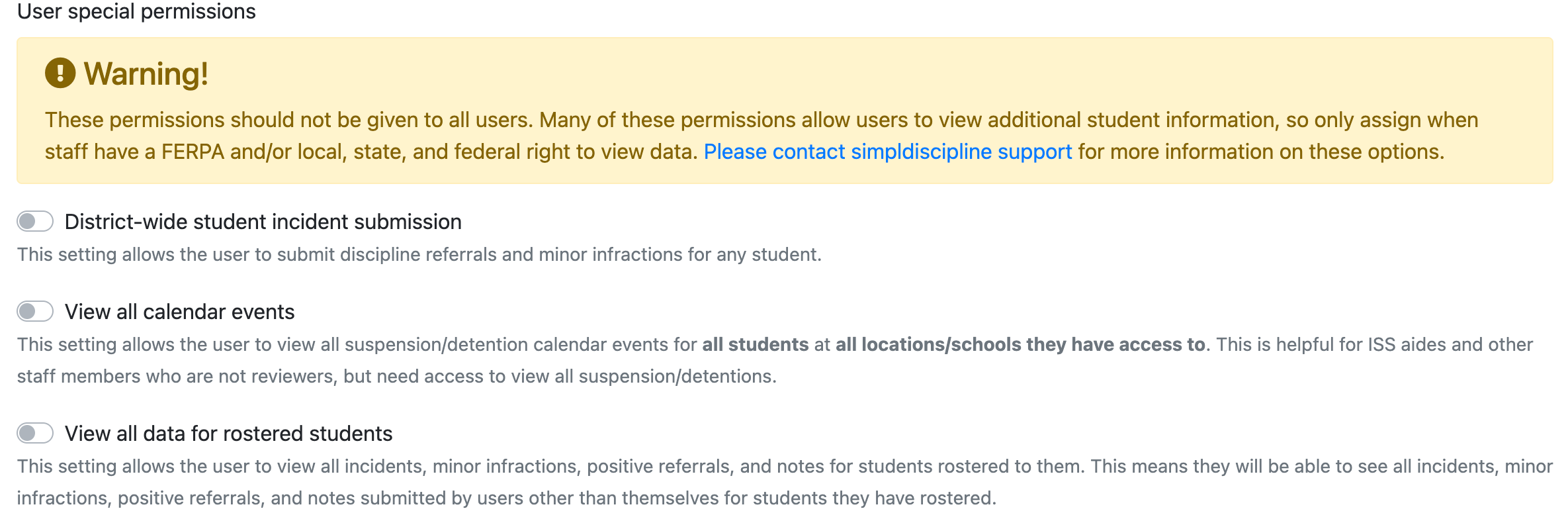Click the View all data for rostered students label
This screenshot has width=1568, height=519.
[x=228, y=434]
